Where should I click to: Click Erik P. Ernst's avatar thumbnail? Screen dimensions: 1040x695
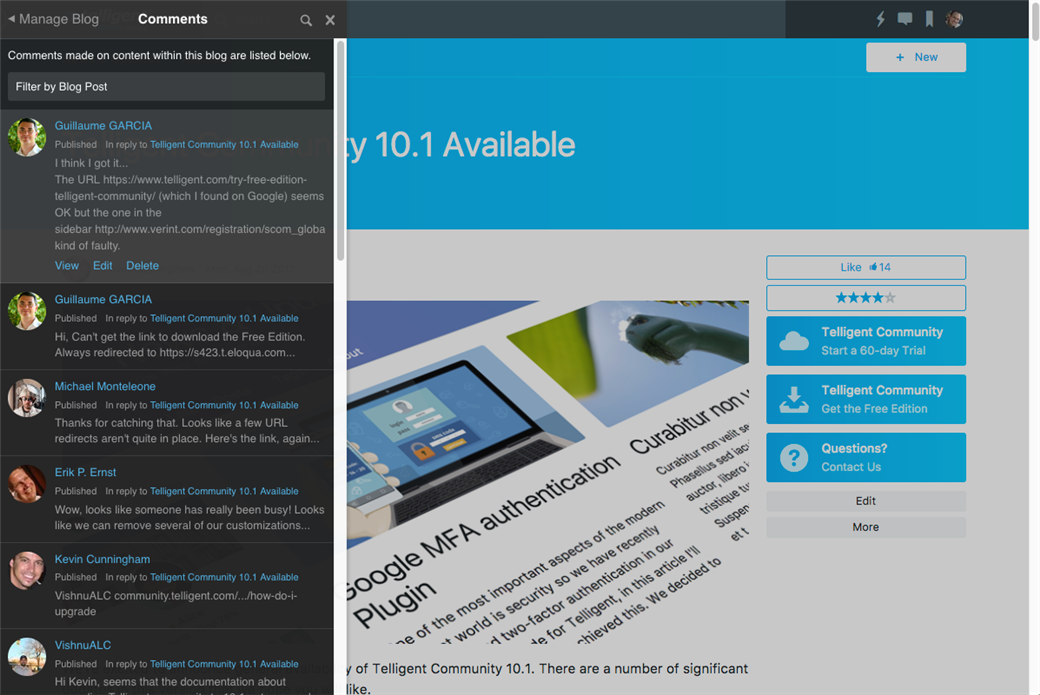27,484
